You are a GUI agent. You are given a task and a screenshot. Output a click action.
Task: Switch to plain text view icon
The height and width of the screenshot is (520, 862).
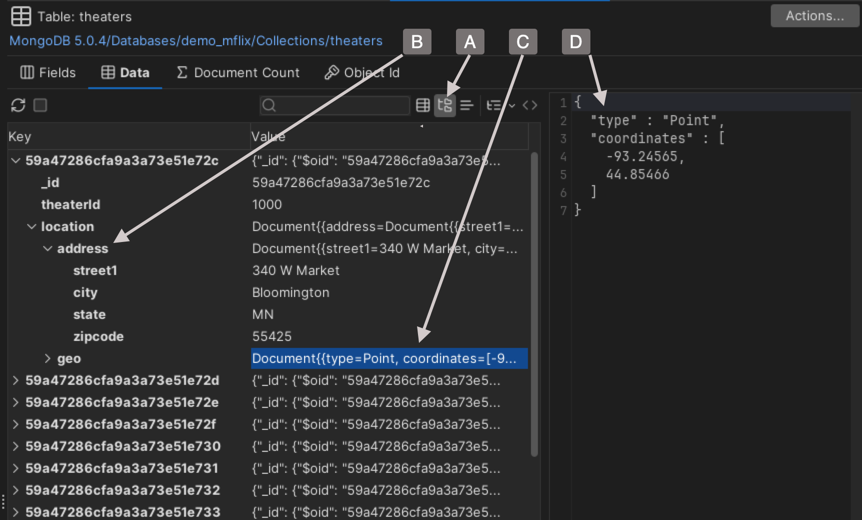pyautogui.click(x=466, y=105)
